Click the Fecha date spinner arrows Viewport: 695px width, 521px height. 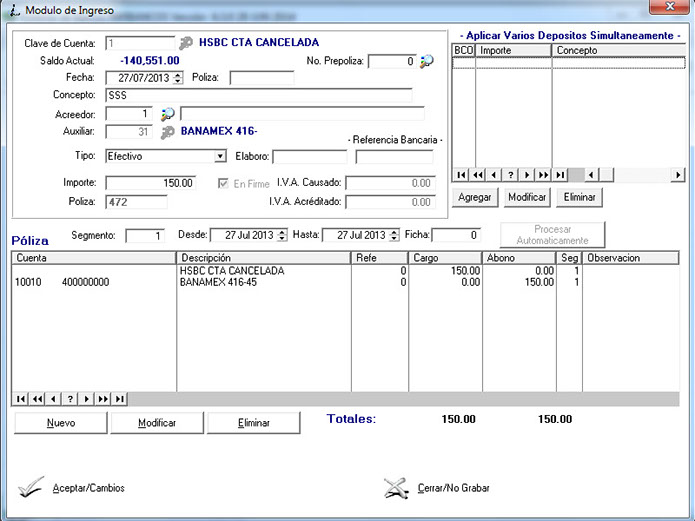pos(178,78)
